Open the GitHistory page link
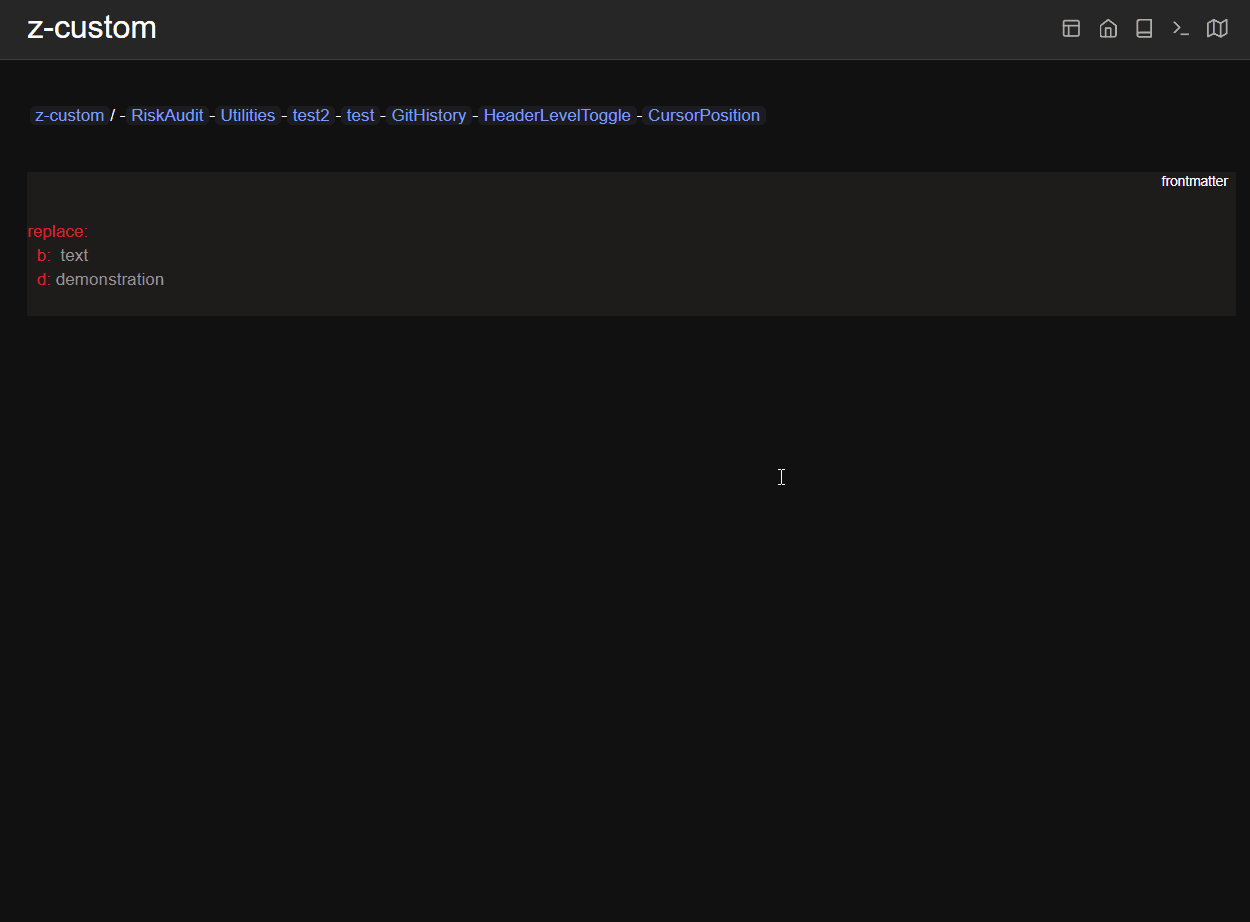 (x=428, y=116)
